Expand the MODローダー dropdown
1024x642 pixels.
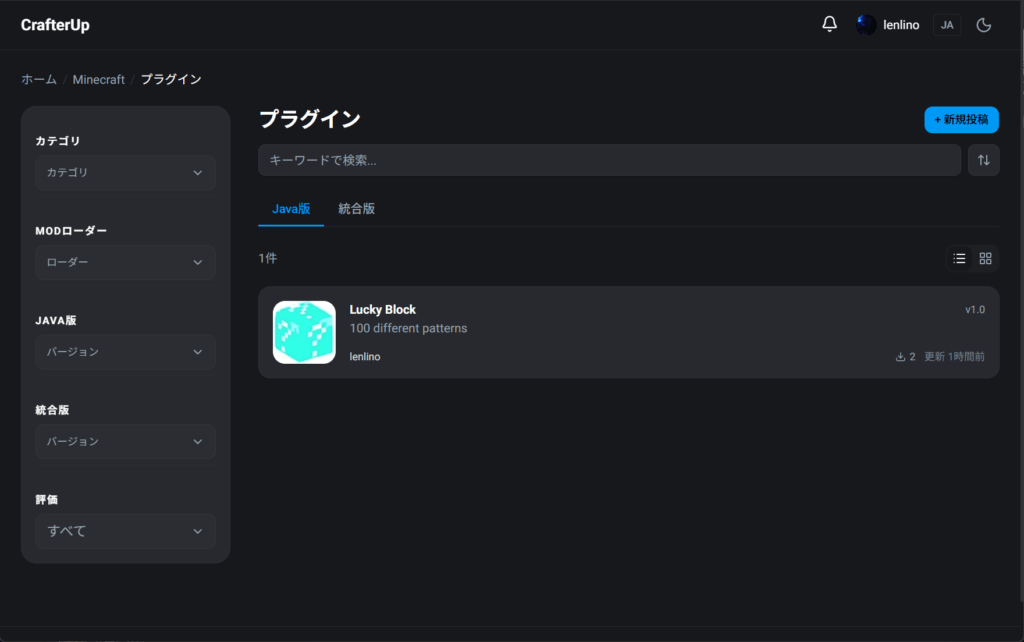coord(125,262)
